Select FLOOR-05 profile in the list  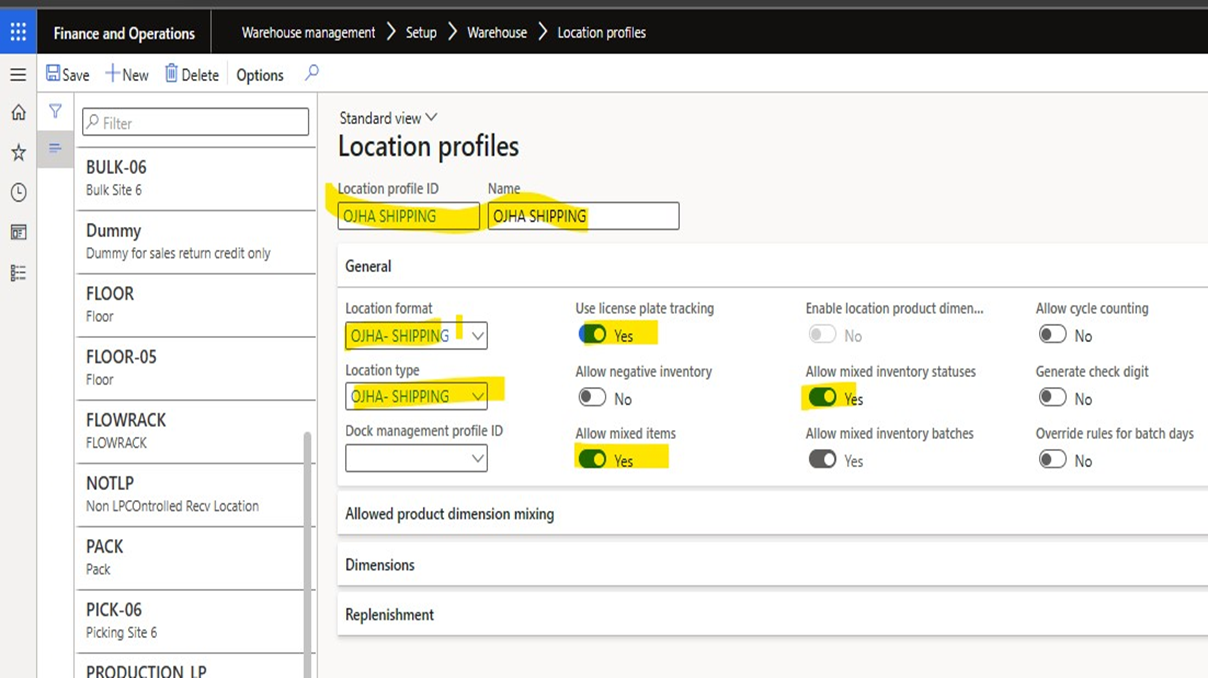(x=196, y=367)
